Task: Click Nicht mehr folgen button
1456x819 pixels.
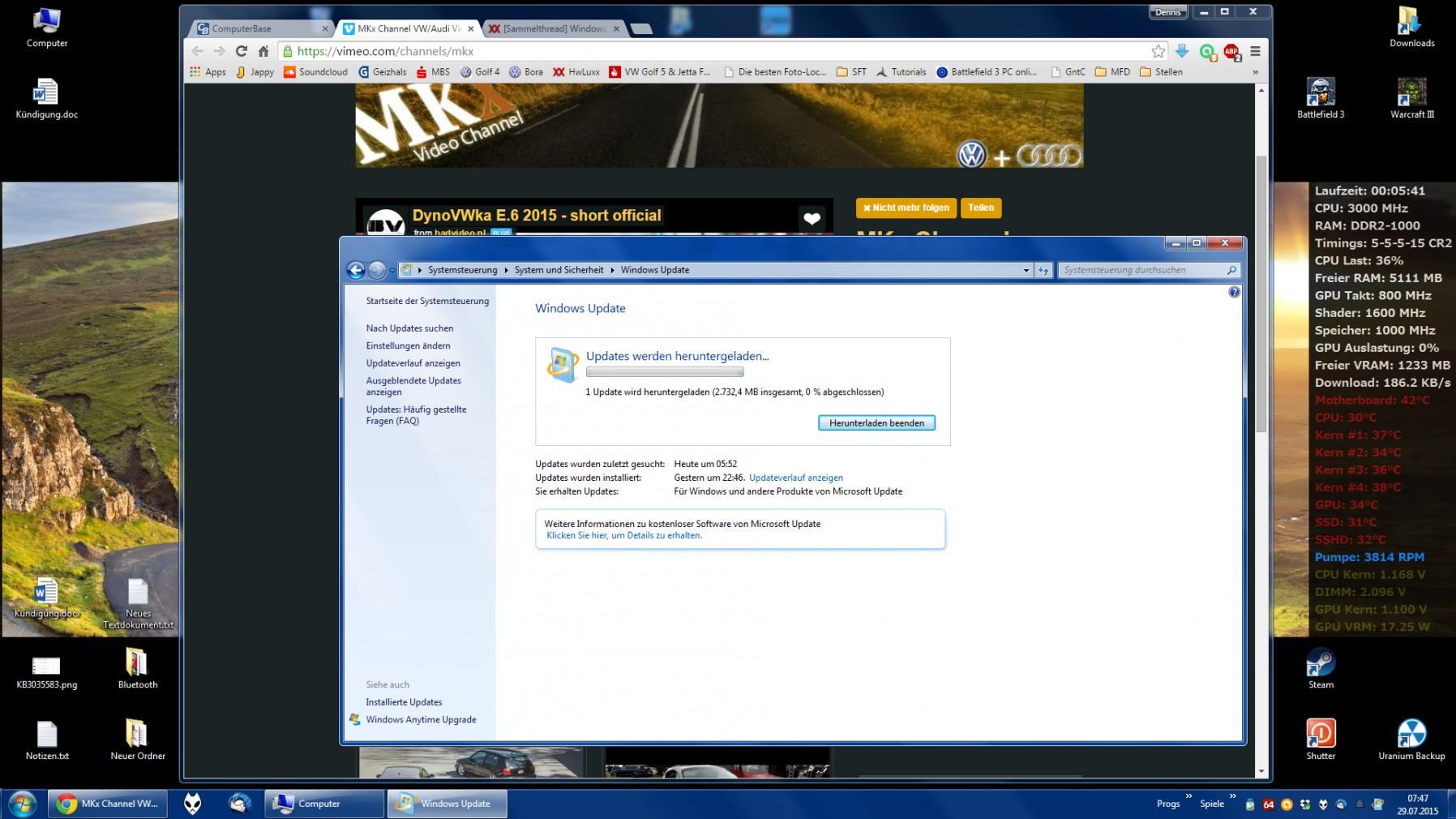Action: [906, 208]
